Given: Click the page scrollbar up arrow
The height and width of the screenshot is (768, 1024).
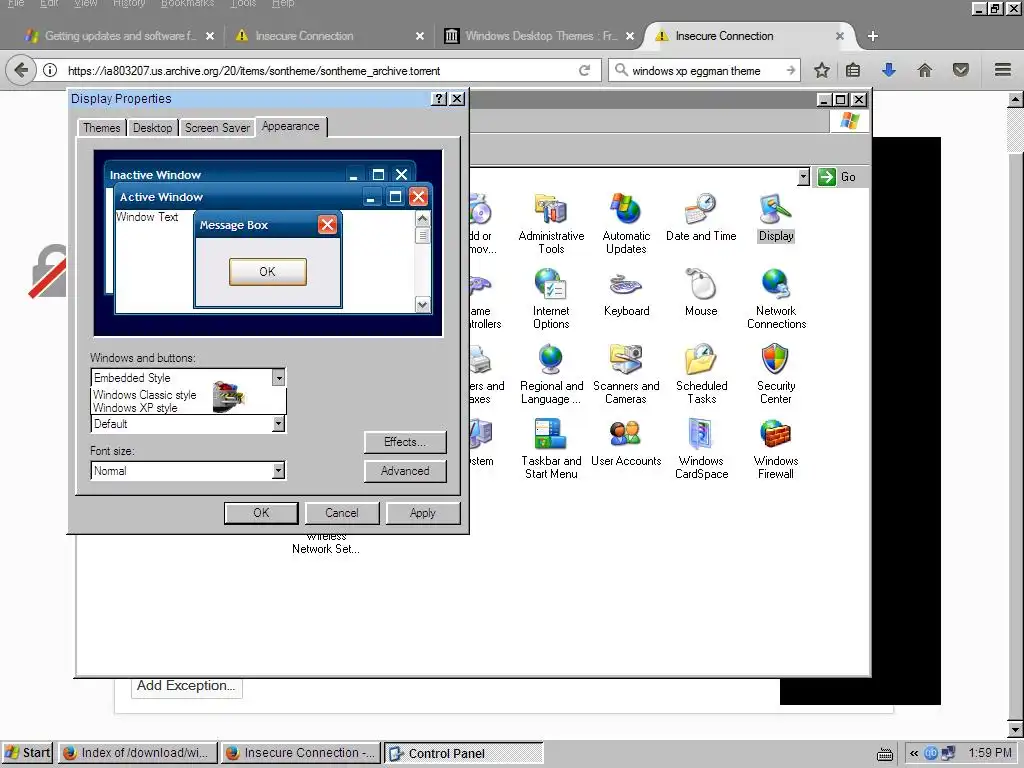Looking at the screenshot, I should click(1015, 99).
